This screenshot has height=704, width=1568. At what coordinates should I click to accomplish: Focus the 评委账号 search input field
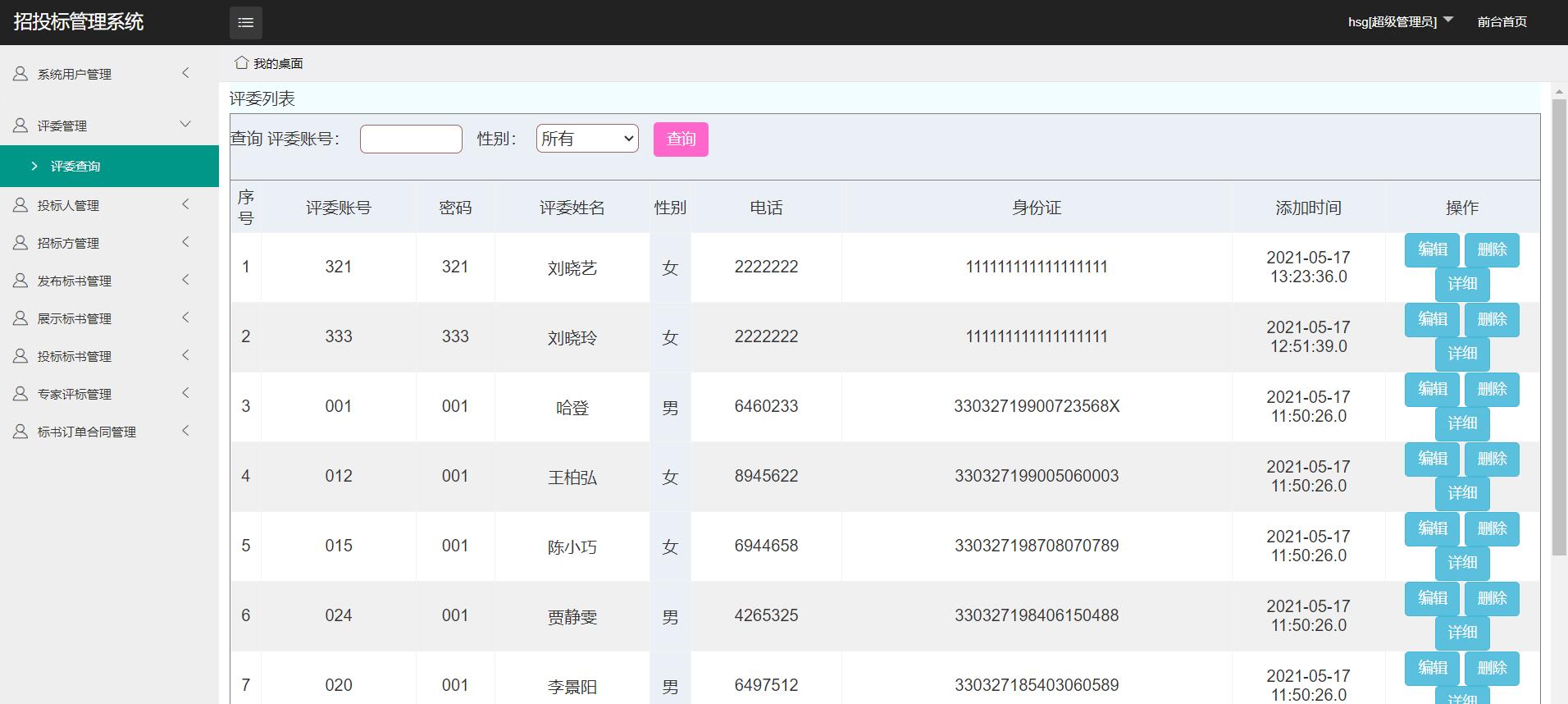(x=411, y=139)
